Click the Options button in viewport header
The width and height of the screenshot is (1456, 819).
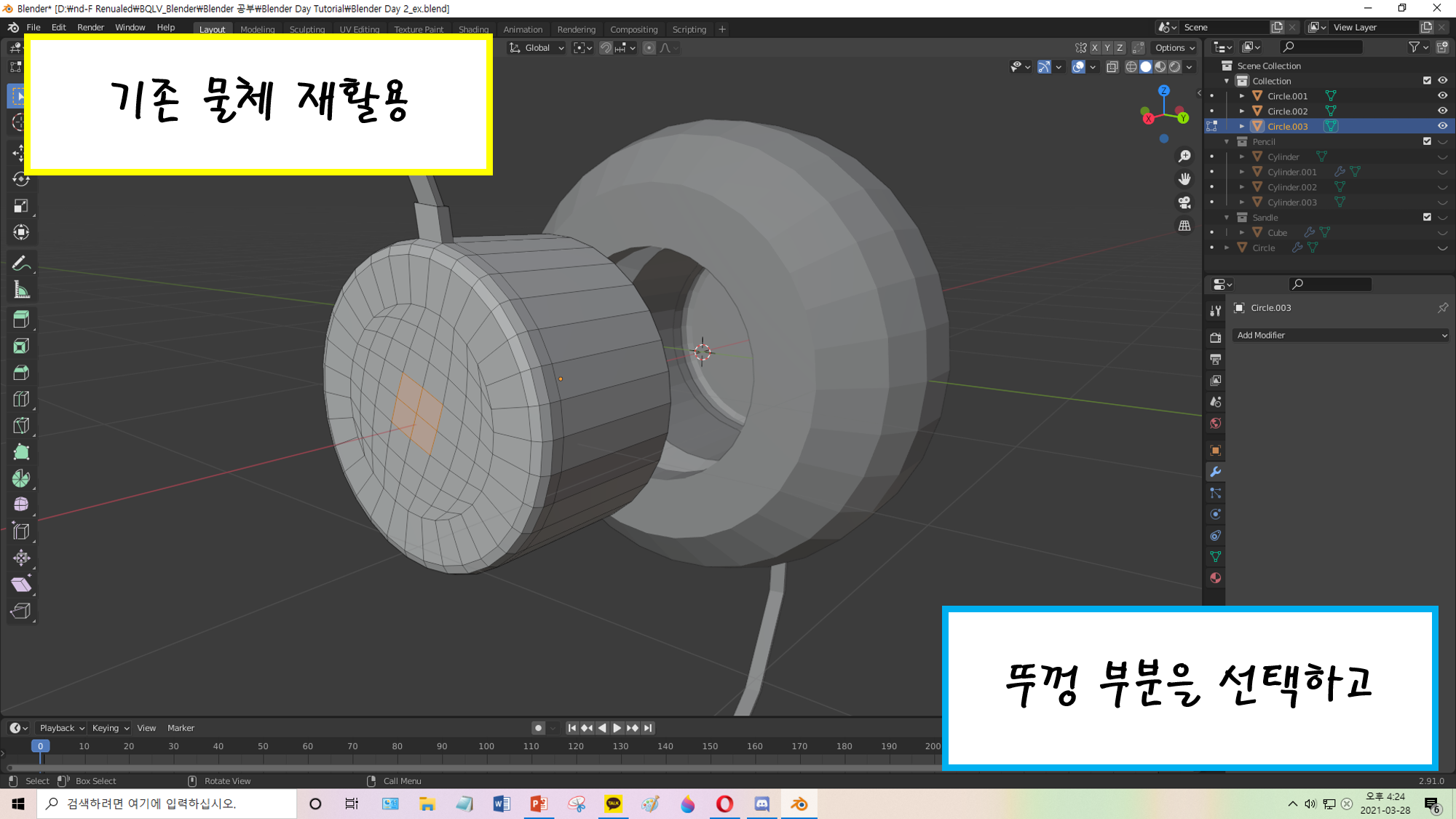click(x=1174, y=48)
